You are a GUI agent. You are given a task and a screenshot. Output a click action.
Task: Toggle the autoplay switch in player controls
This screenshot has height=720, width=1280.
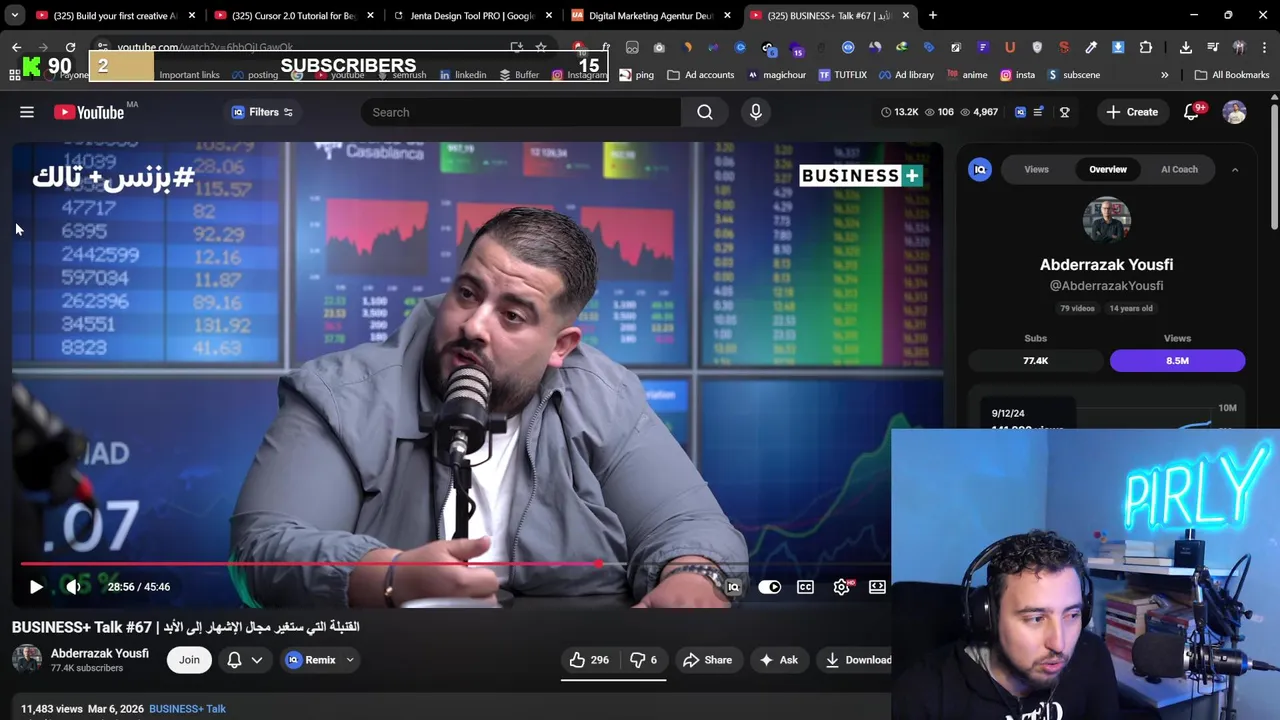point(769,587)
